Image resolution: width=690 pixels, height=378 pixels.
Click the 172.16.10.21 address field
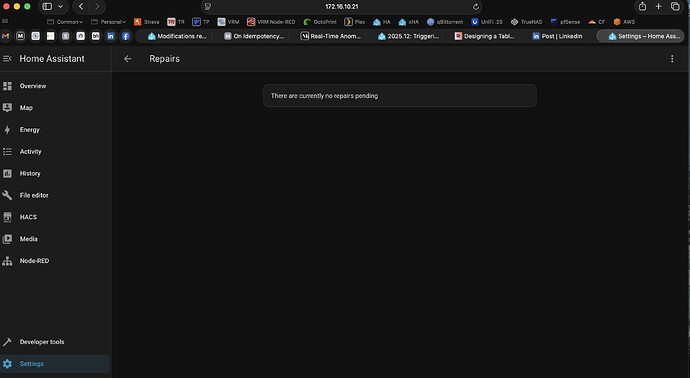pos(341,7)
